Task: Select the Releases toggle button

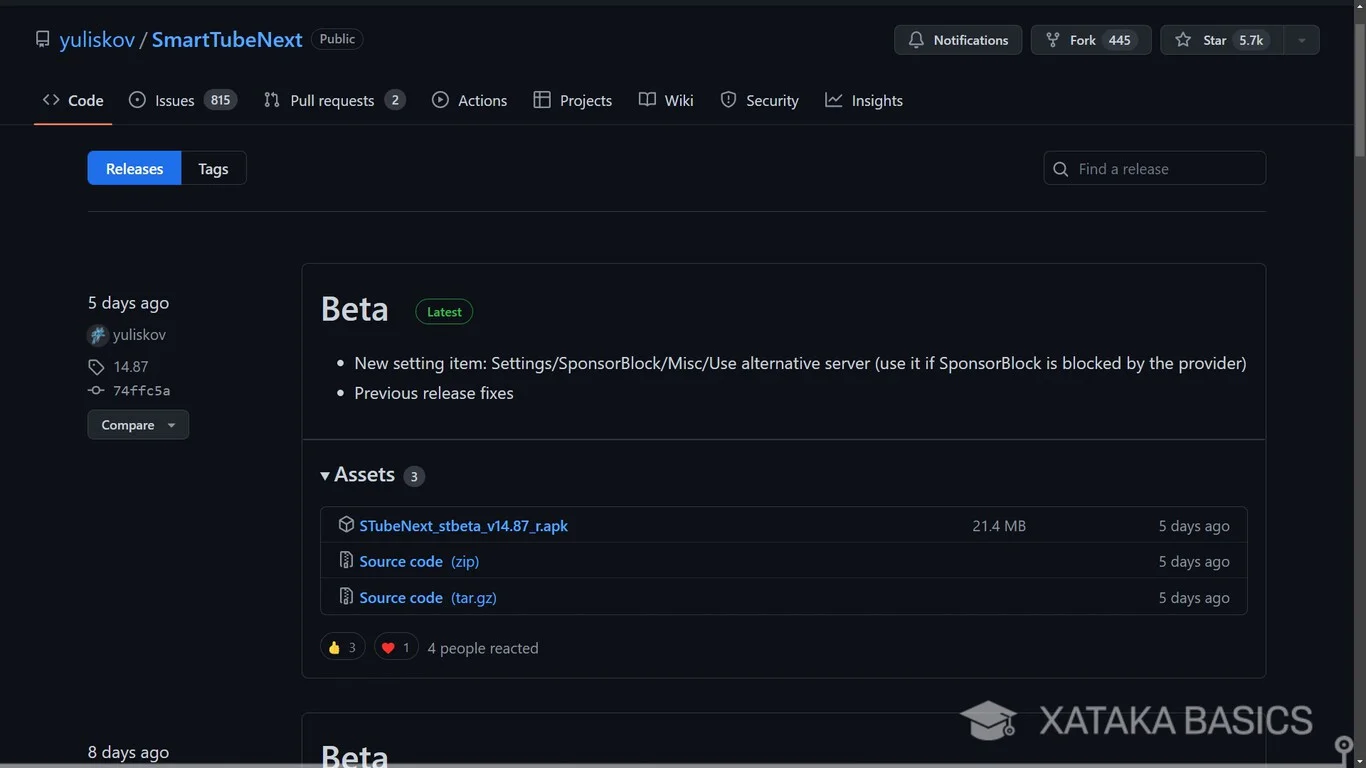Action: [134, 168]
